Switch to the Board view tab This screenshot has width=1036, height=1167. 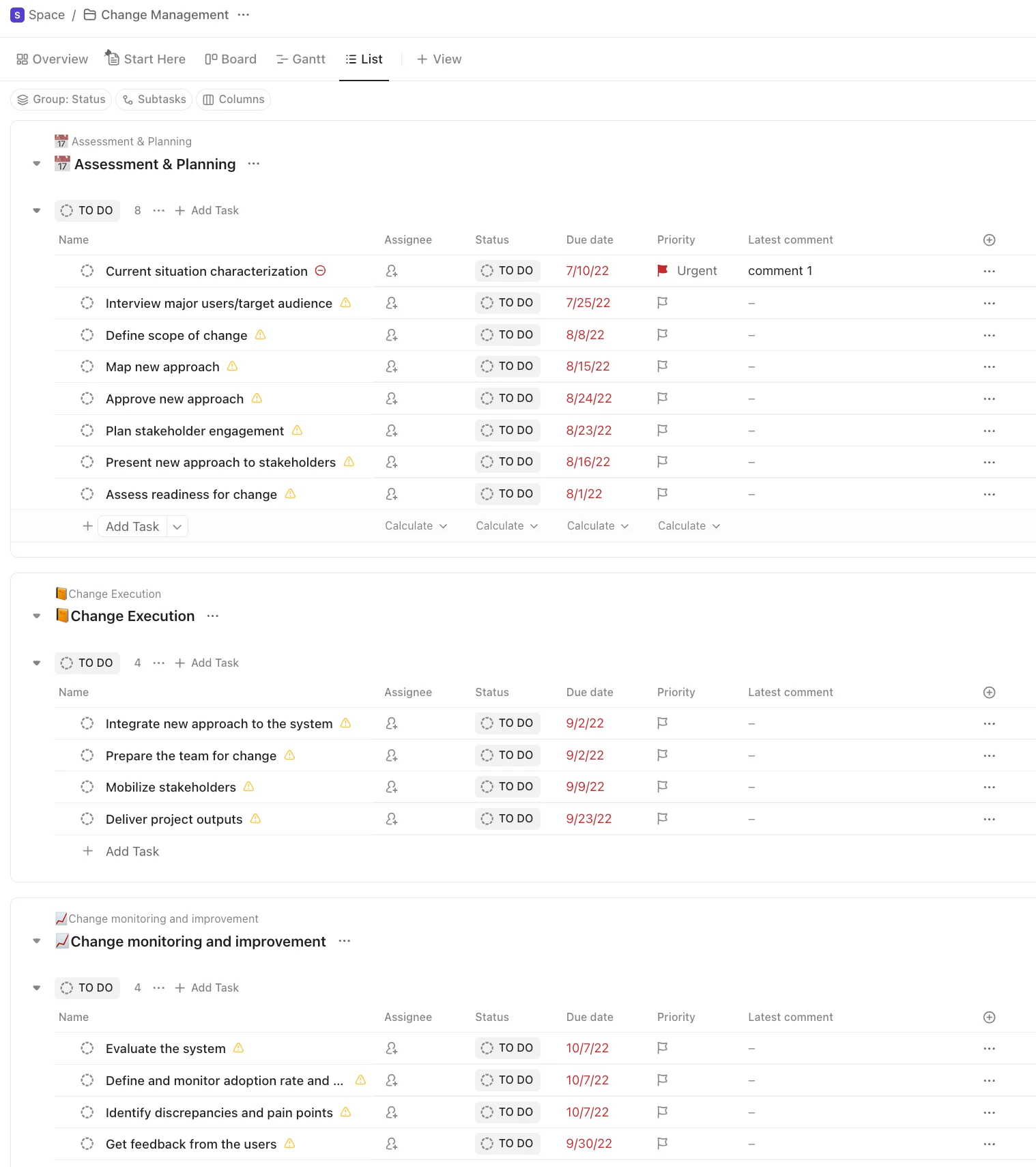(x=231, y=59)
